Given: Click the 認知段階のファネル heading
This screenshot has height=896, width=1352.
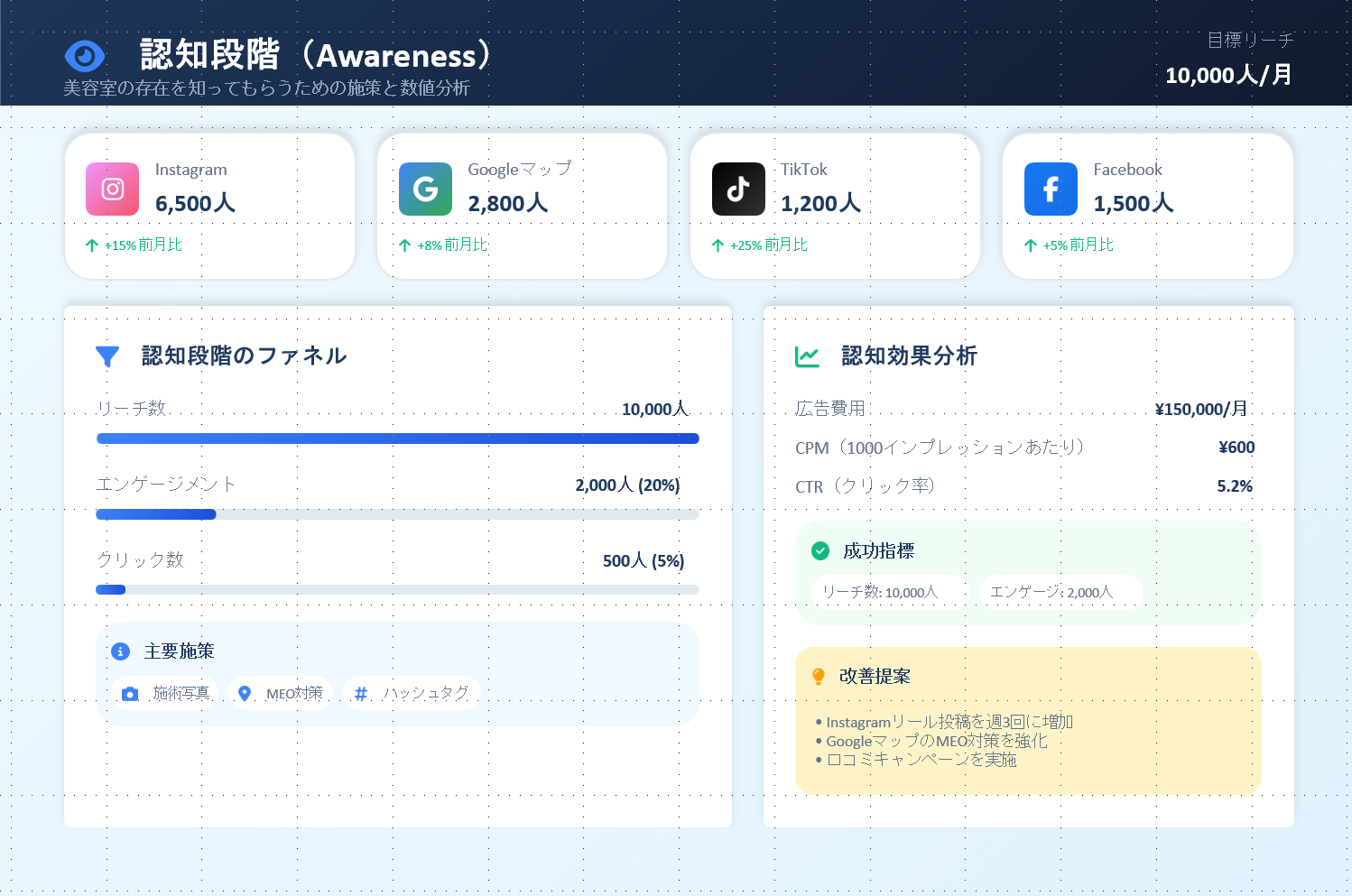Looking at the screenshot, I should coord(244,356).
